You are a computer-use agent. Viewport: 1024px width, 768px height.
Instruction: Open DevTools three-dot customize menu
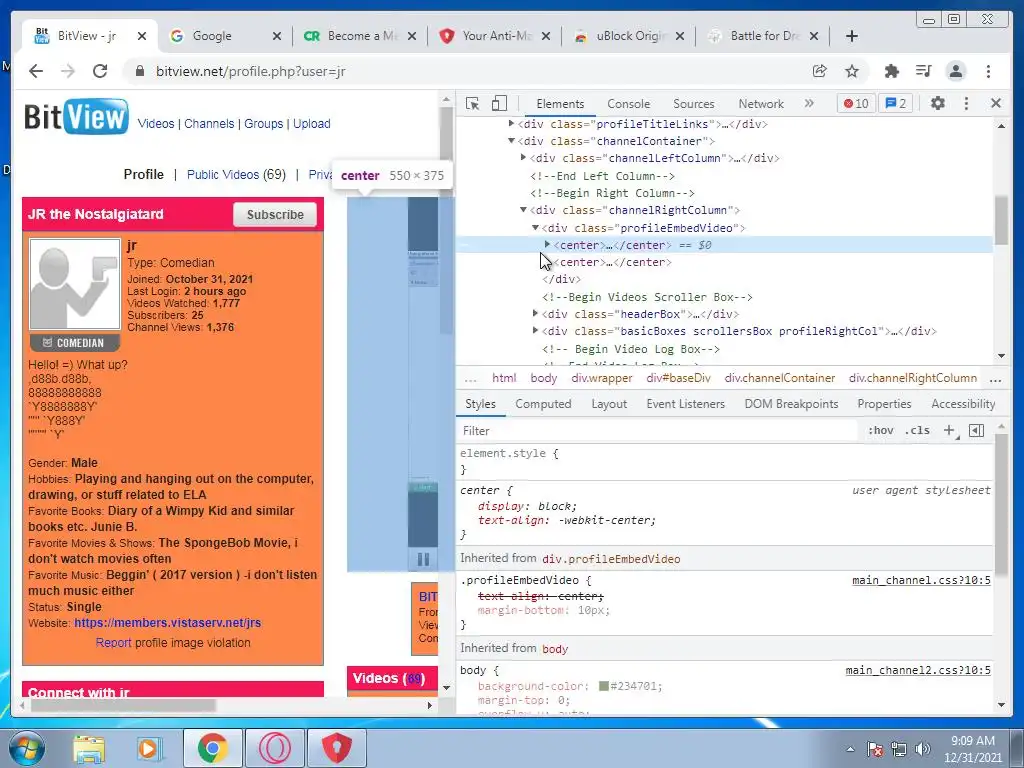click(x=967, y=103)
